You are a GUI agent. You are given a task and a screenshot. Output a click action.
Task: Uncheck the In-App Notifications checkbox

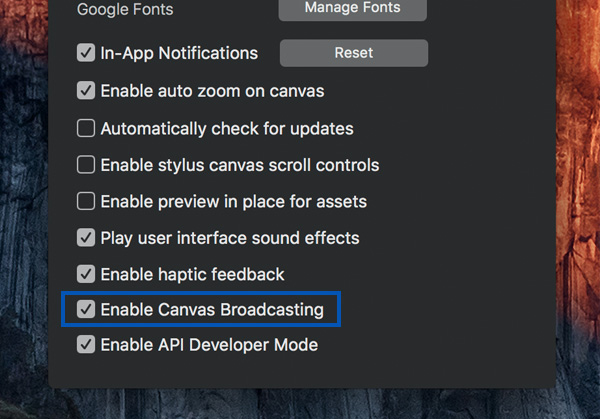(86, 53)
